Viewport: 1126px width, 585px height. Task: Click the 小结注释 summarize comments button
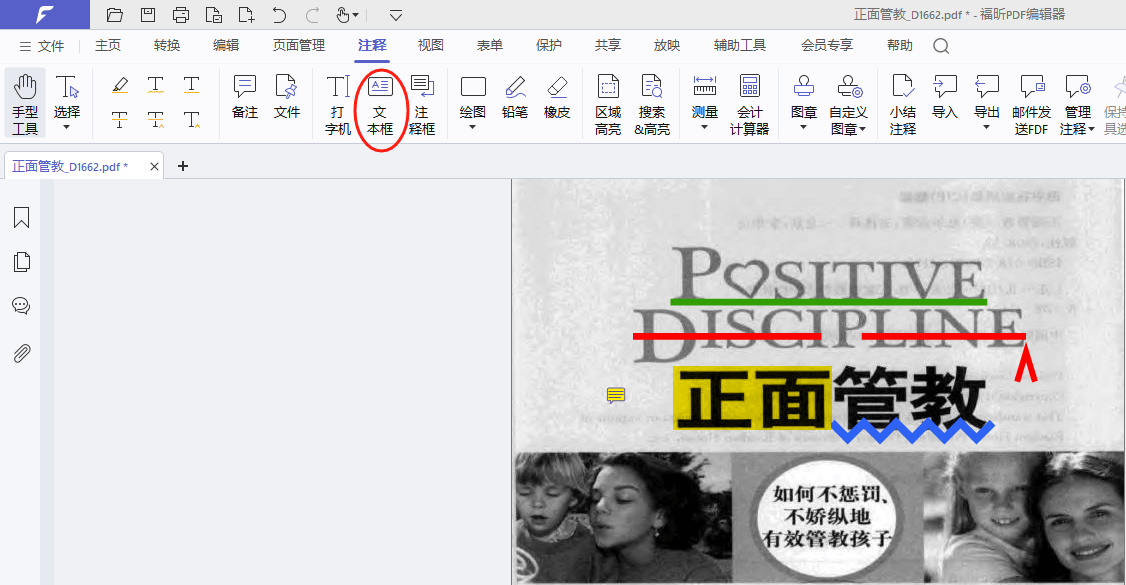[x=903, y=104]
